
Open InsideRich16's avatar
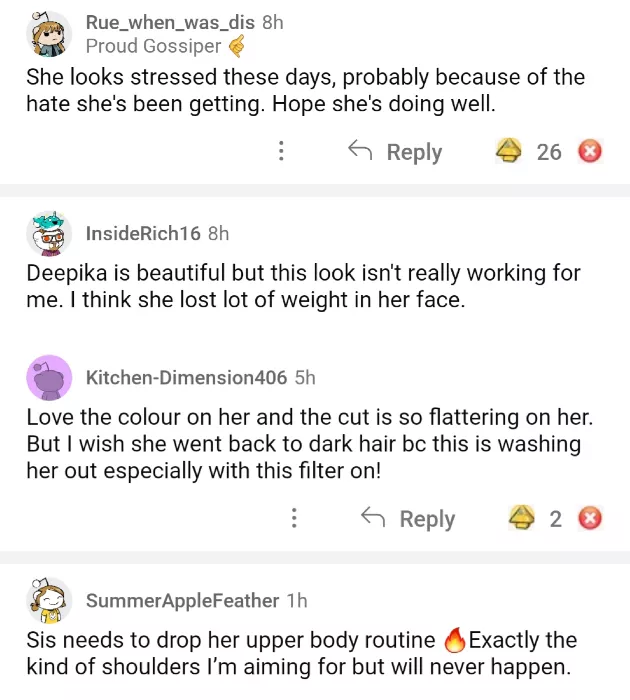(x=49, y=234)
